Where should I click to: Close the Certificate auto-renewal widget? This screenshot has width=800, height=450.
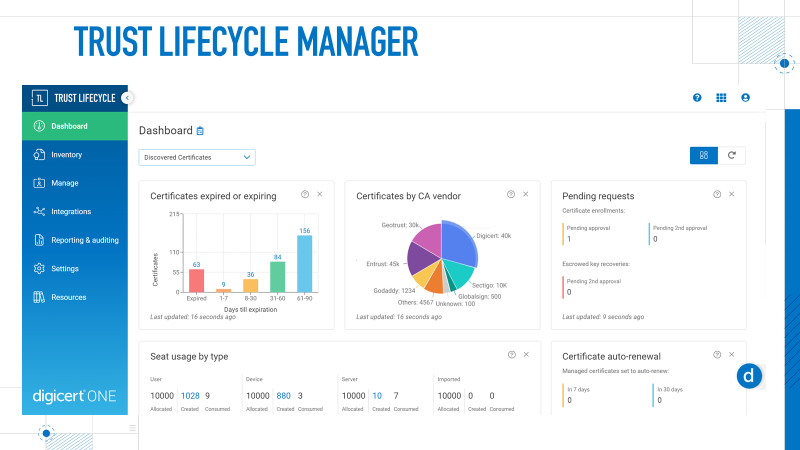coord(732,355)
